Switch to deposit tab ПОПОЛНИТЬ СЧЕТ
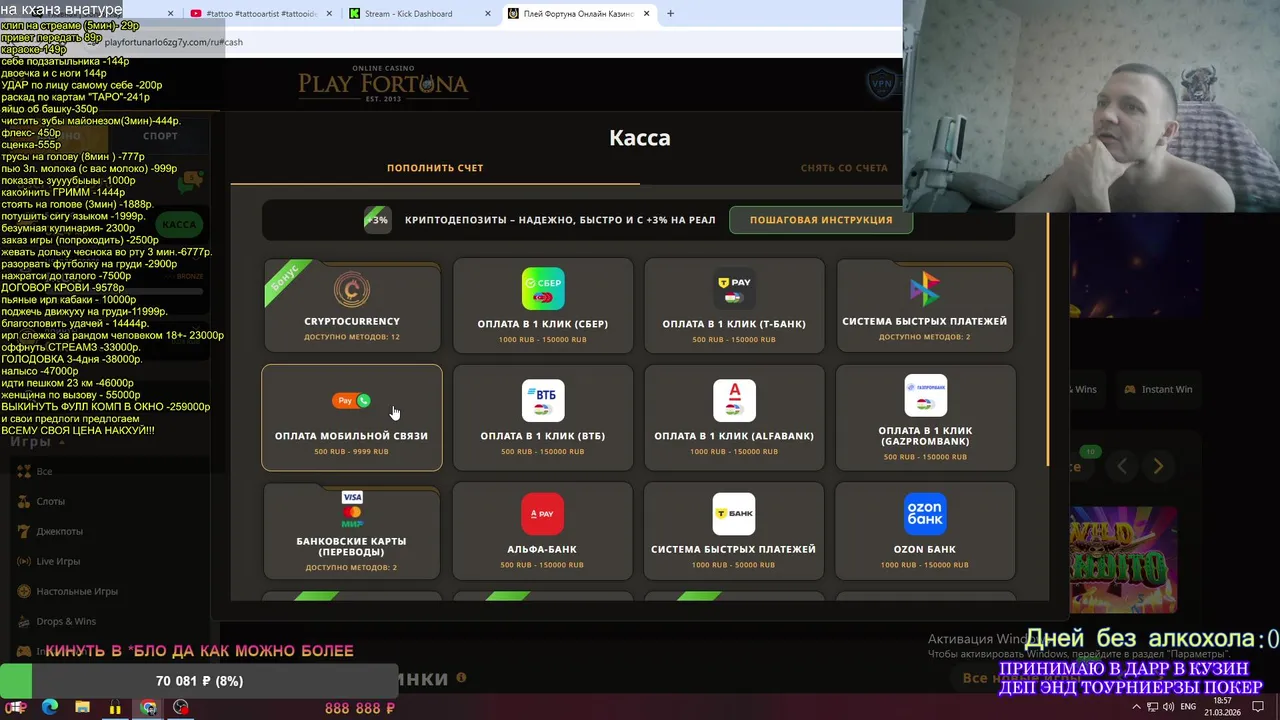 tap(435, 168)
